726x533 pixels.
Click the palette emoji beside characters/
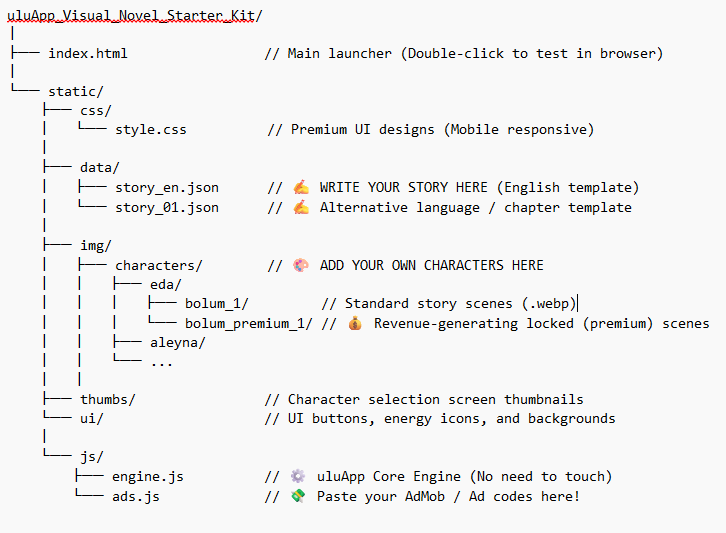pos(301,265)
